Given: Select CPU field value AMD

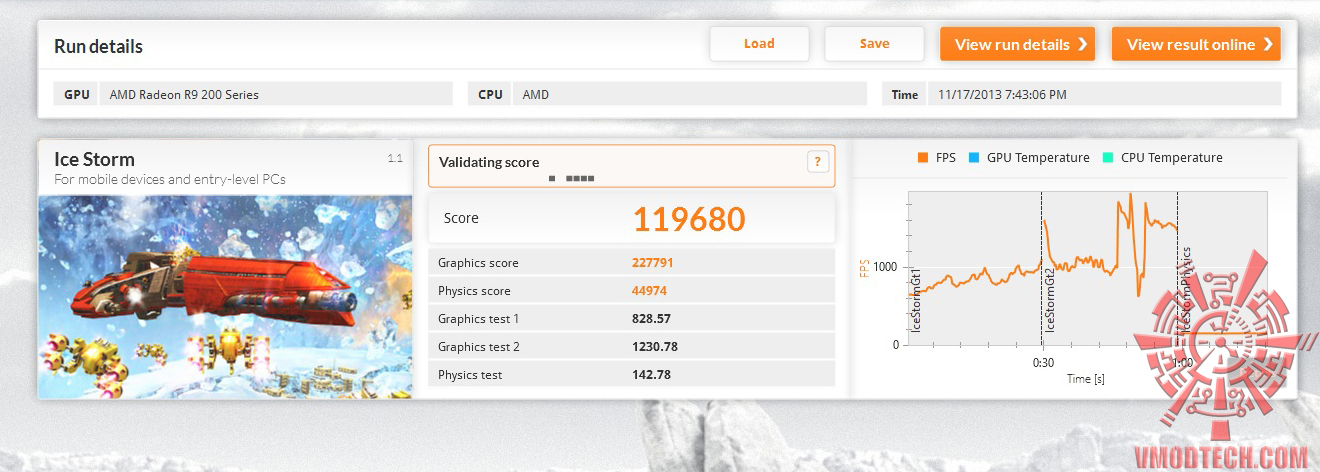Looking at the screenshot, I should point(689,94).
